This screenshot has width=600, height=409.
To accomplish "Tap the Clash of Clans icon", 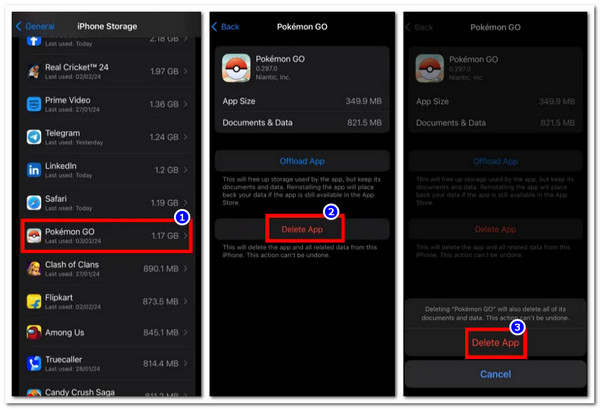I will (x=34, y=268).
